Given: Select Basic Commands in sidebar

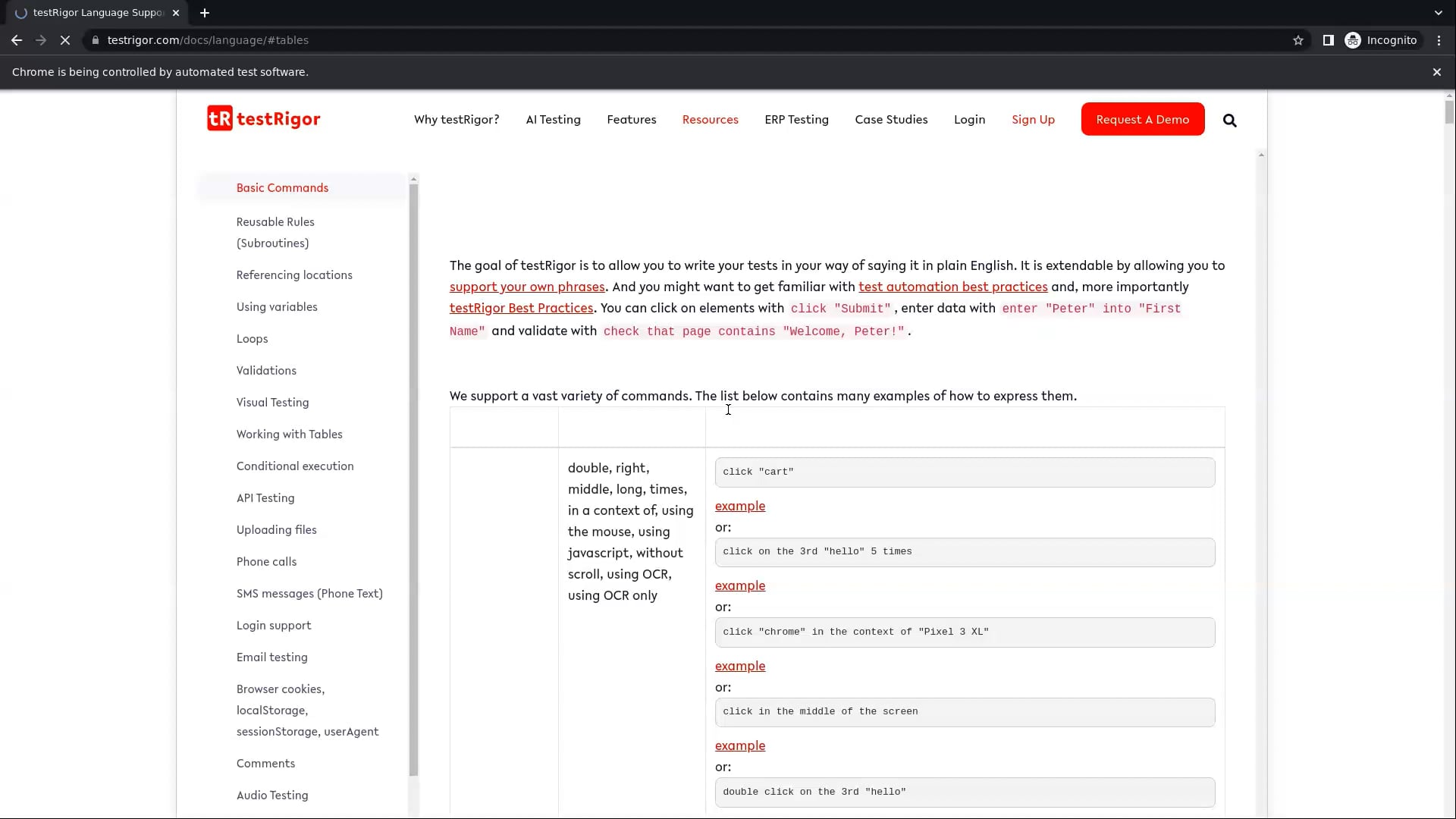Looking at the screenshot, I should click(282, 188).
